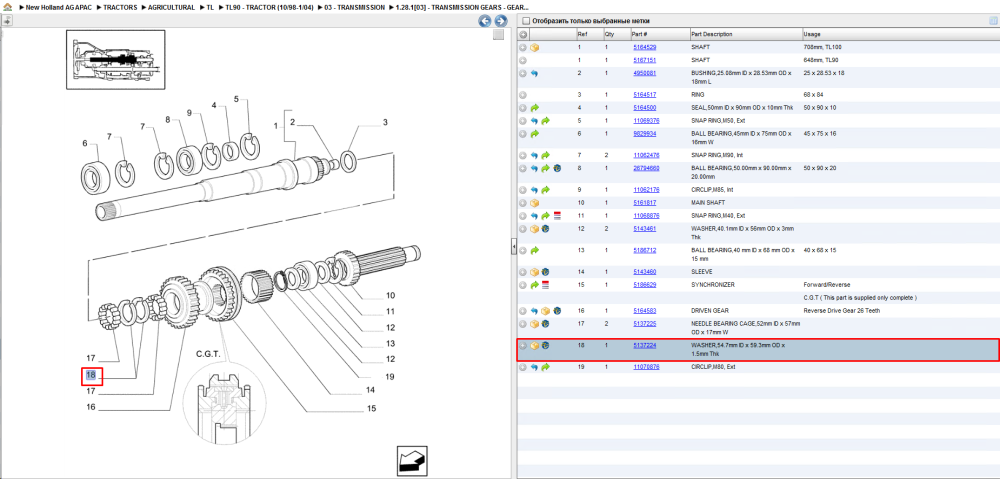Toggle the plus button for RING 5164517
Viewport: 1000px width, 479px height.
(522, 94)
